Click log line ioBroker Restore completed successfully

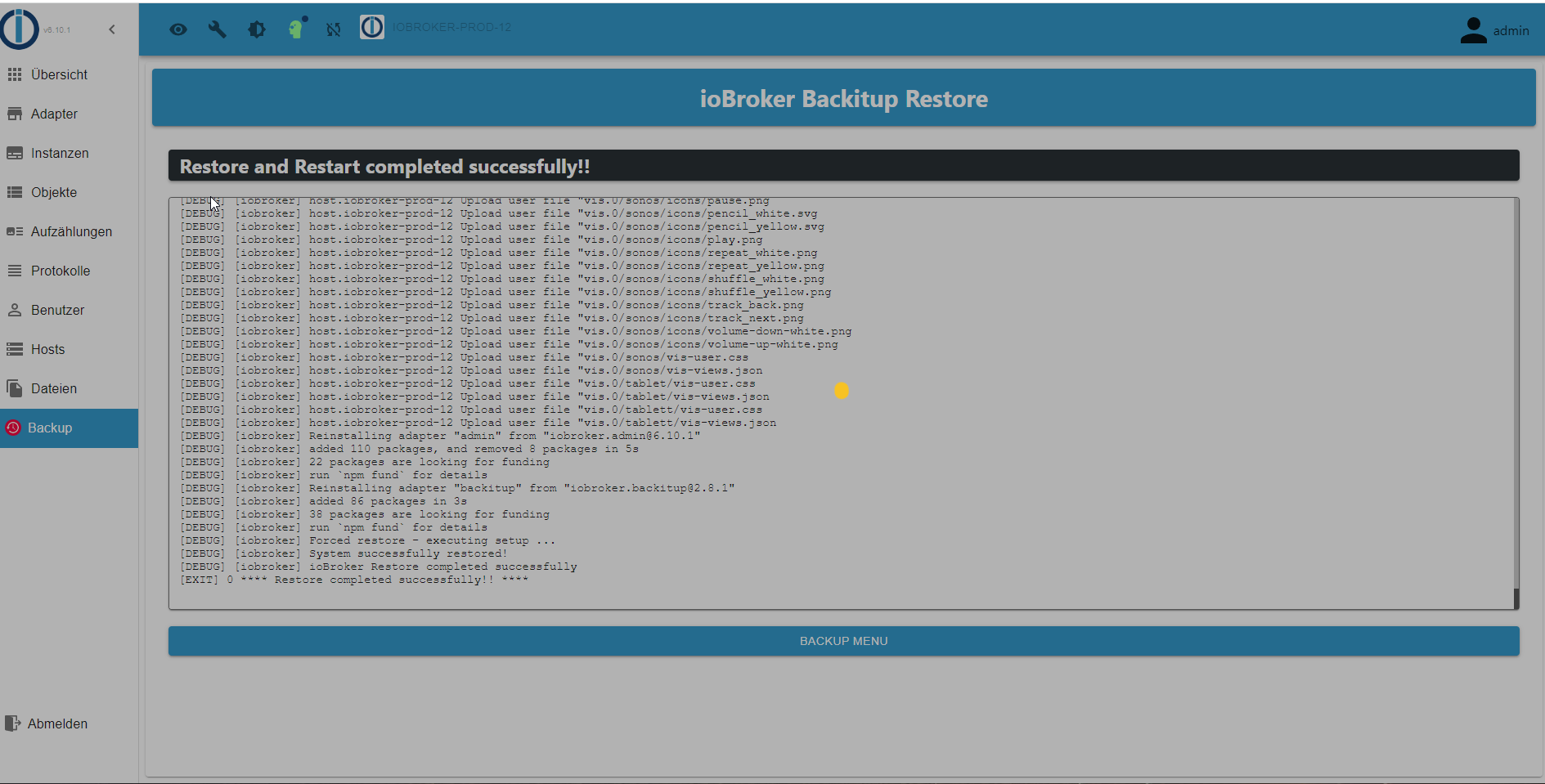[379, 567]
